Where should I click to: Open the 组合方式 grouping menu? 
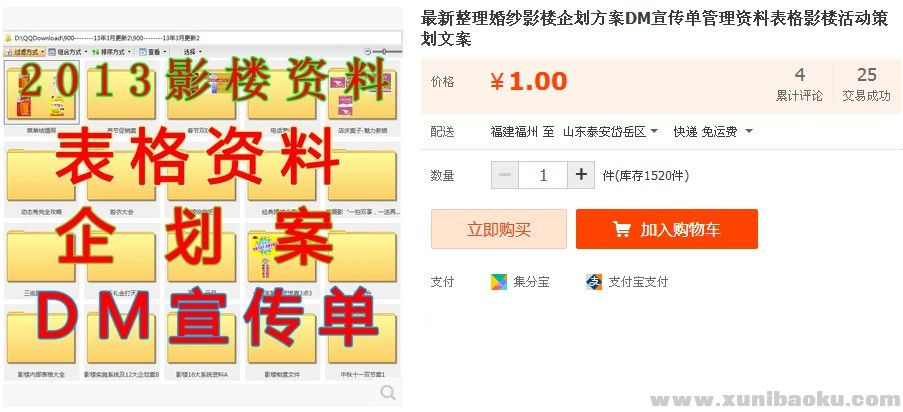click(x=67, y=52)
